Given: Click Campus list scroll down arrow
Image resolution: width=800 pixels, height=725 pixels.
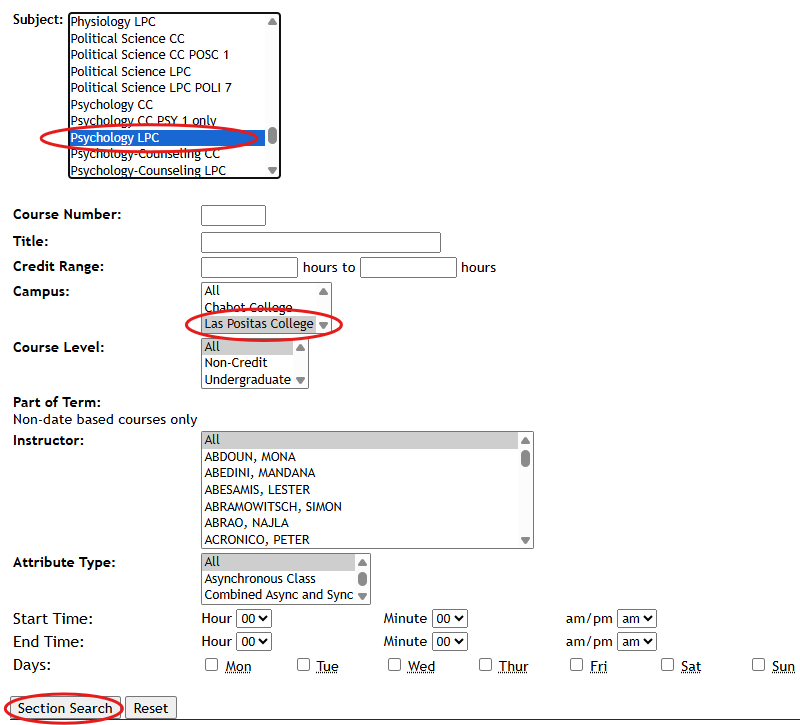Looking at the screenshot, I should (323, 325).
